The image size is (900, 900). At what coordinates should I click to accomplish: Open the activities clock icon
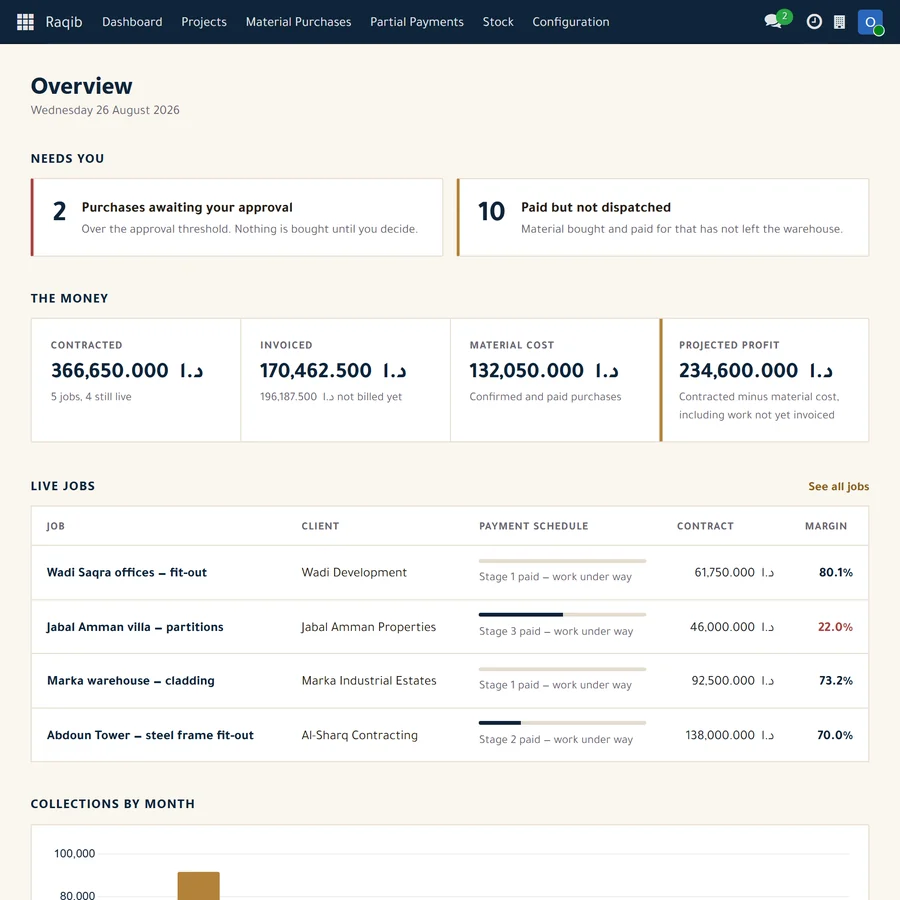point(814,22)
